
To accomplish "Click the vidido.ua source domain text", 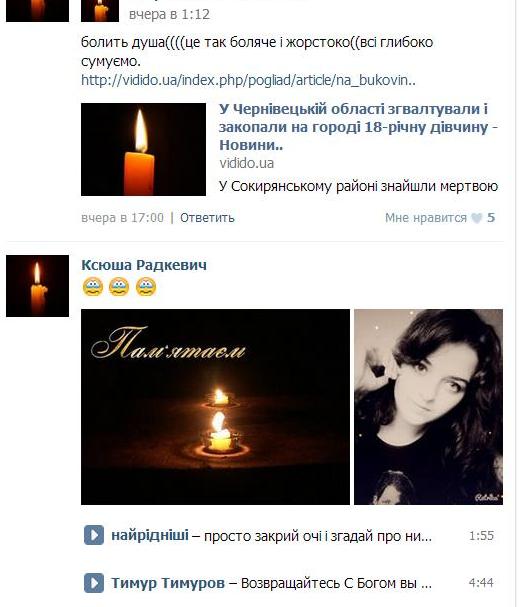I will (247, 163).
